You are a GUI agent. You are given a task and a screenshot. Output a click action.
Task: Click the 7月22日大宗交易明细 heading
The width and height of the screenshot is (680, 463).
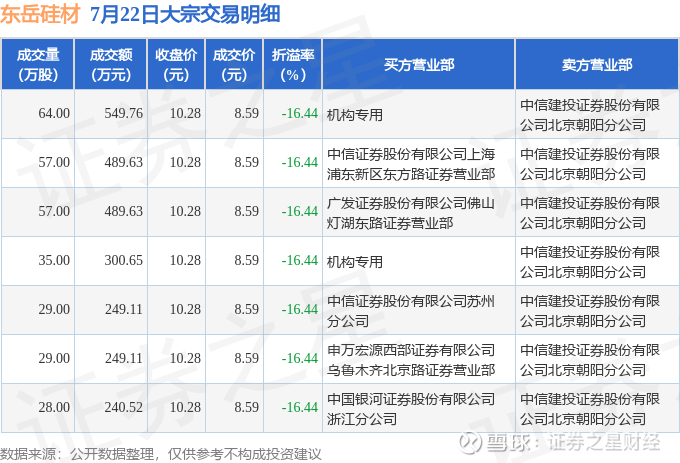tap(185, 14)
